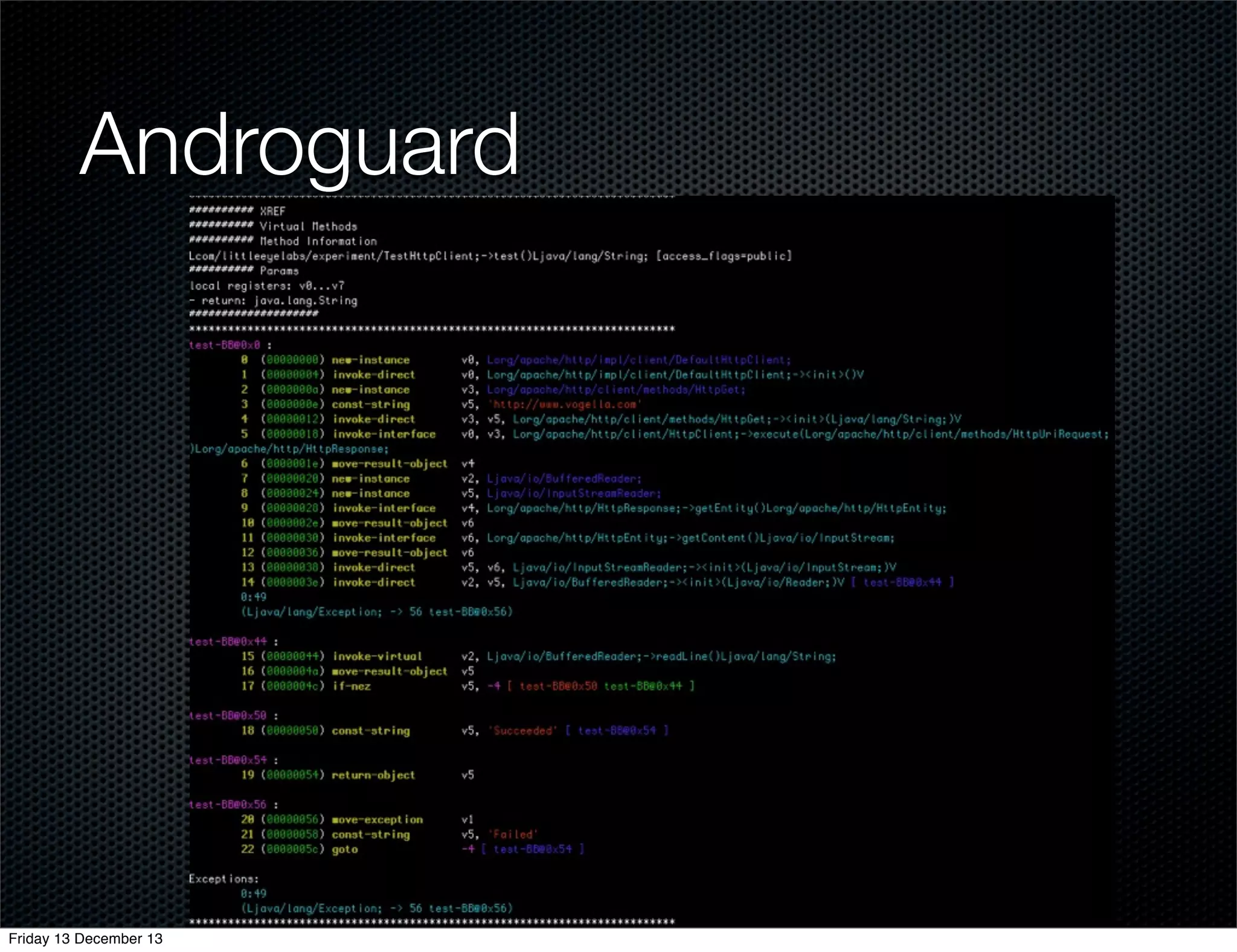Click the 'Friday 13 December 13' footer text
Viewport: 1237px width, 952px height.
click(86, 938)
